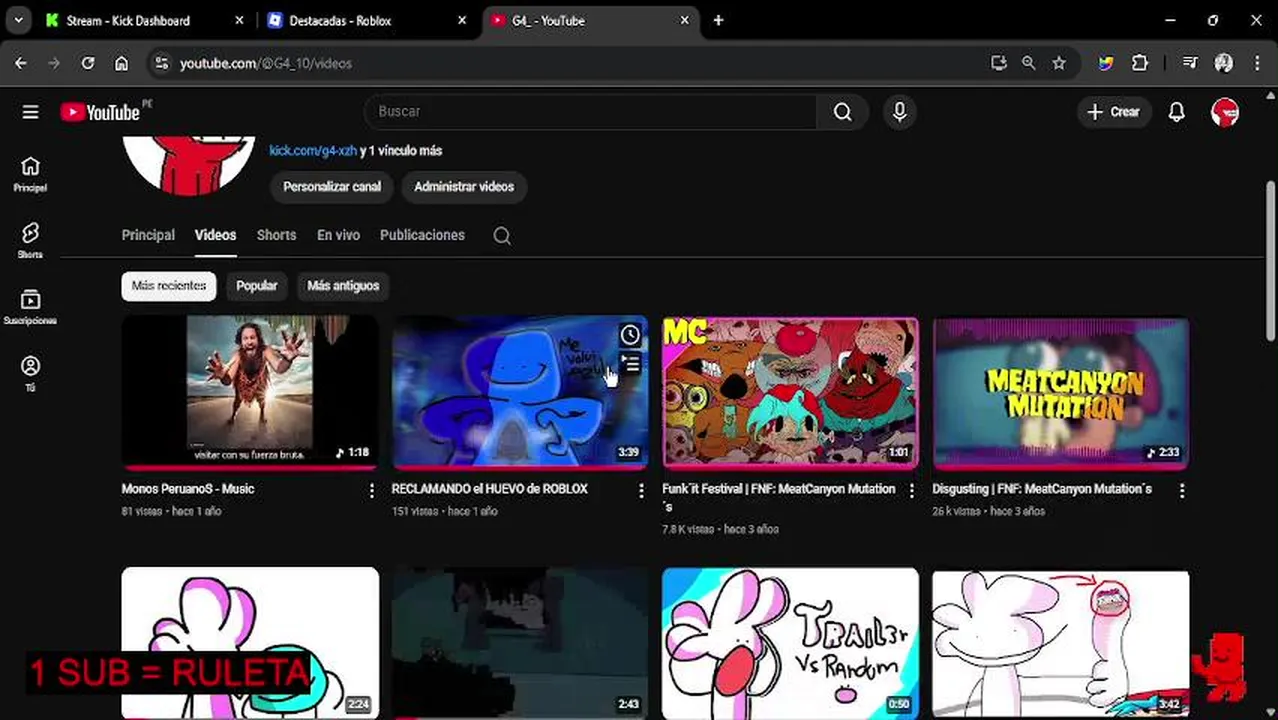Screen dimensions: 1278x720
Task: Click the search magnifier button
Action: pos(843,112)
